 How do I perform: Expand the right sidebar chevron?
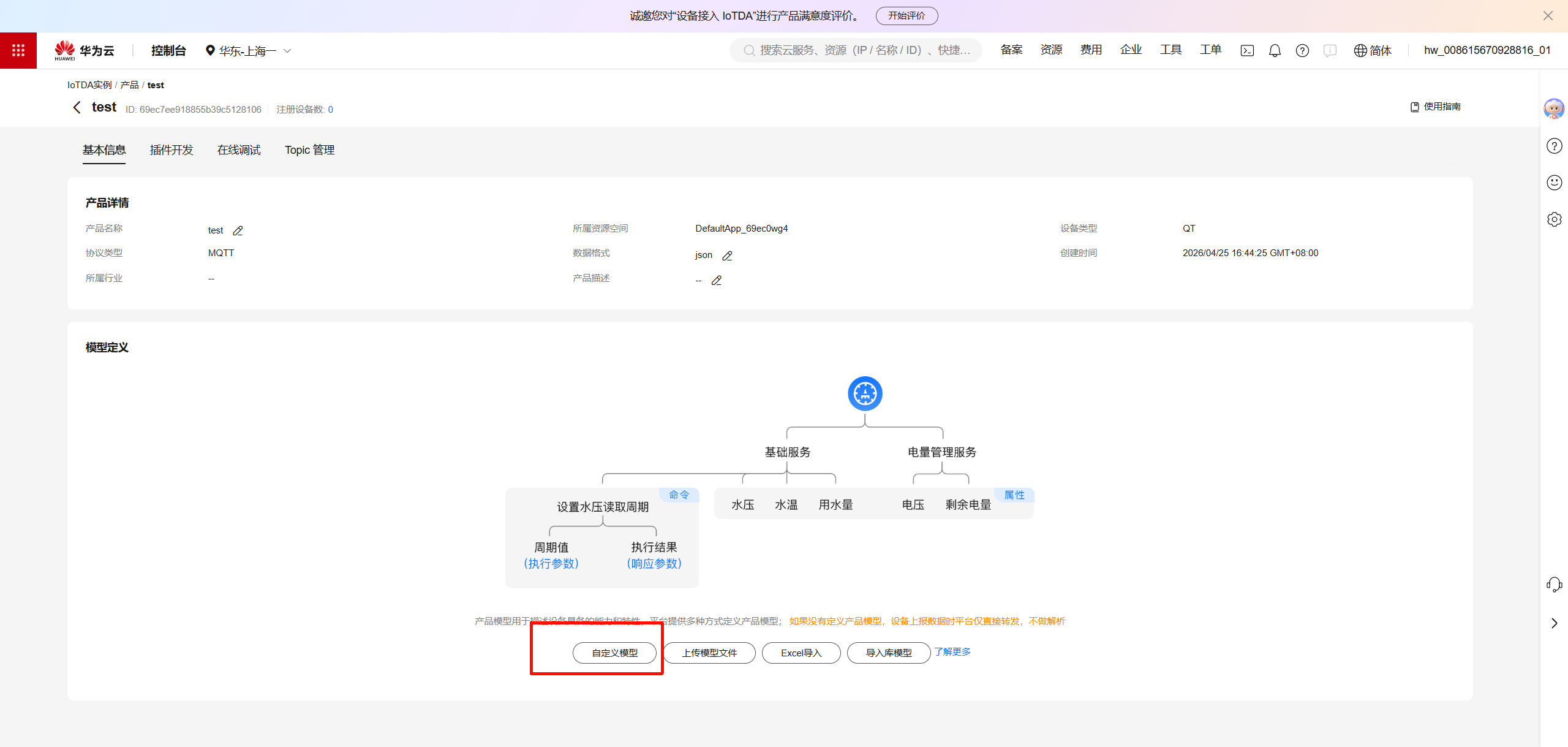[1554, 623]
